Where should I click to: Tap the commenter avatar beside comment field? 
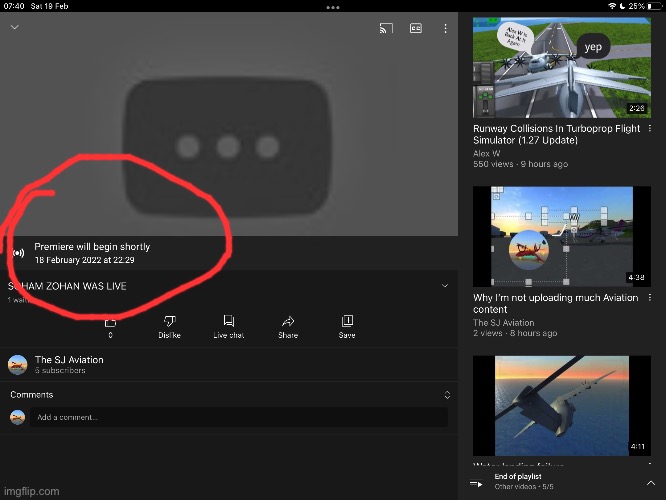17,417
